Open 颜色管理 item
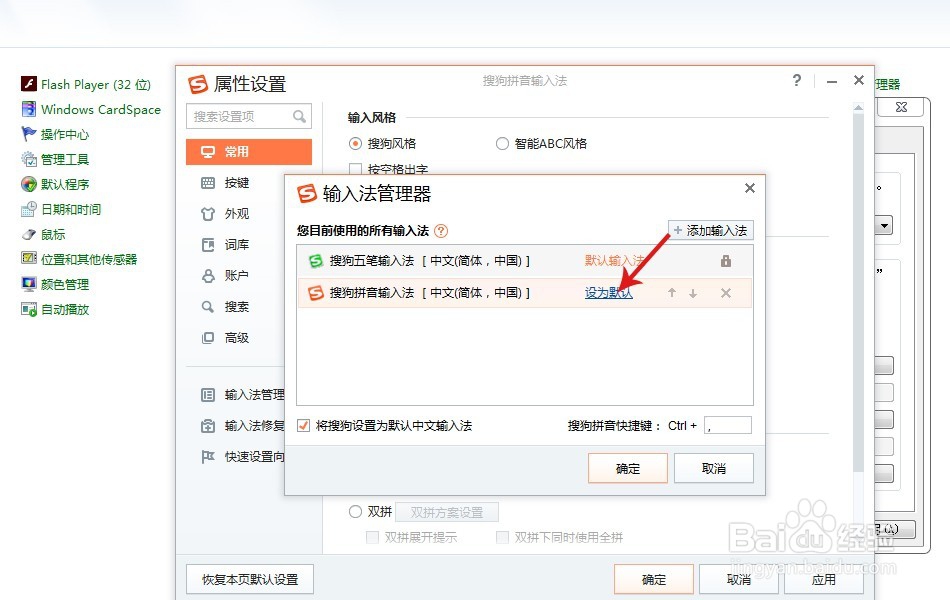Image resolution: width=950 pixels, height=600 pixels. 55,284
